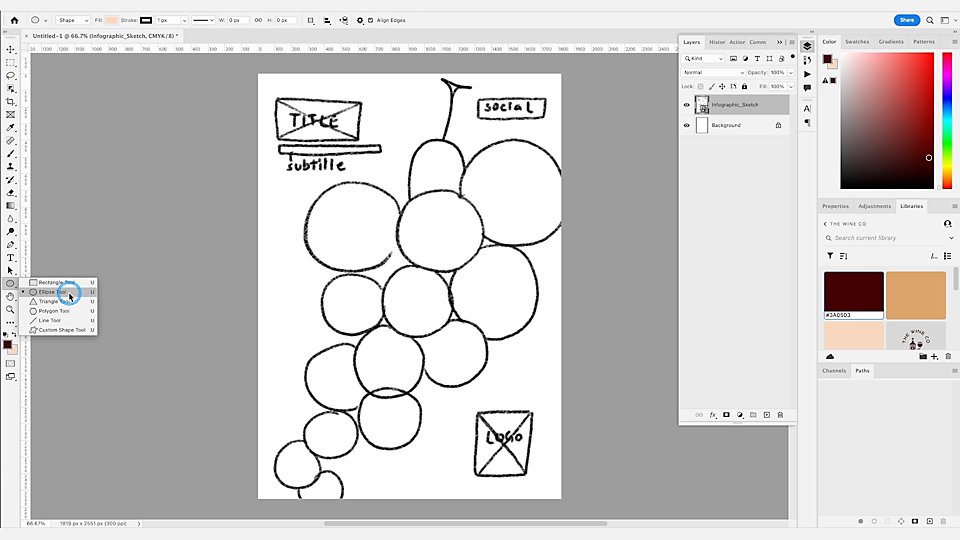This screenshot has width=960, height=540.
Task: Hide the Infographic_Sketch layer
Action: (x=686, y=105)
